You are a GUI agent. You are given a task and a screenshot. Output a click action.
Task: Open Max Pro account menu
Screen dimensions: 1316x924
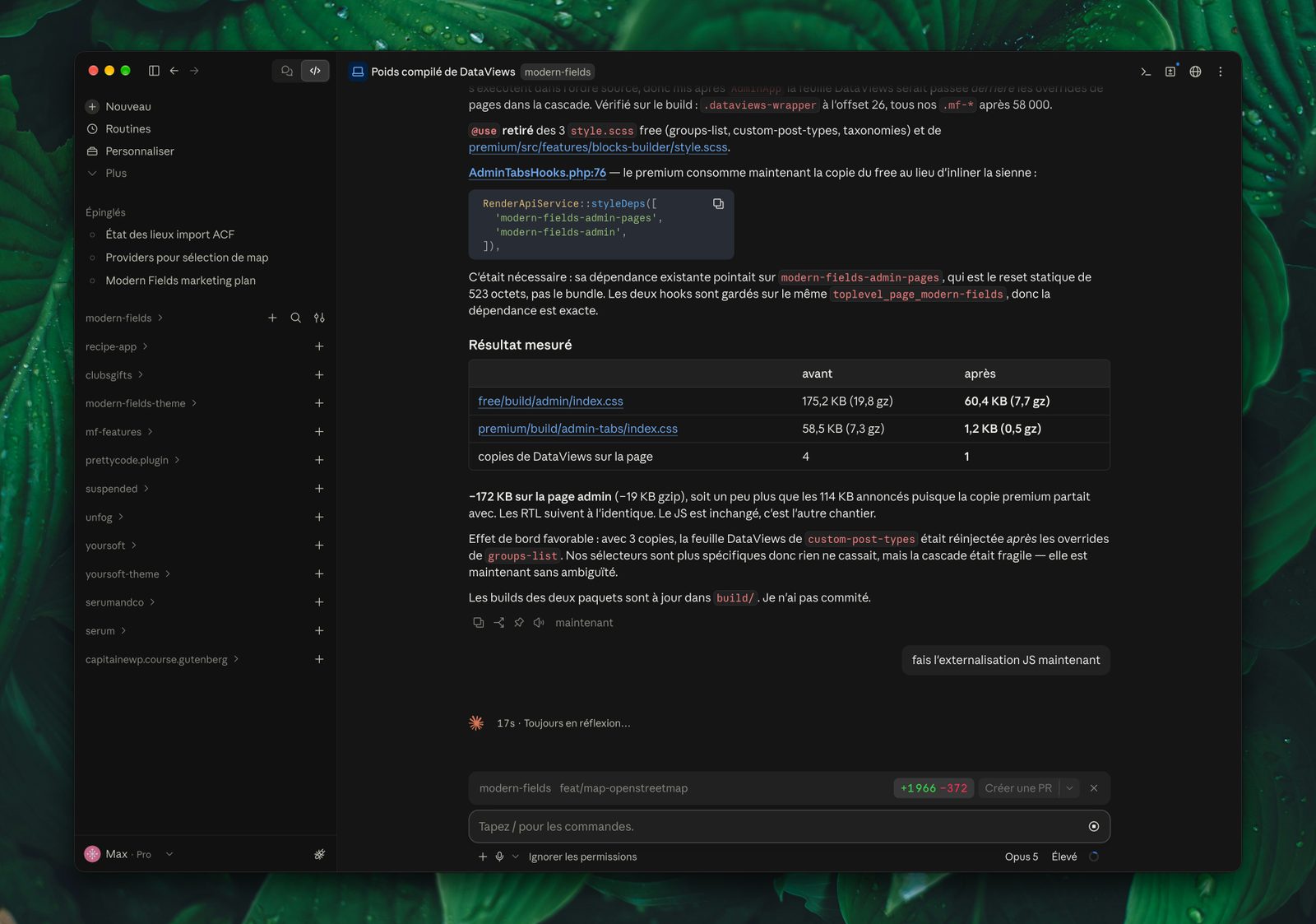coord(129,854)
